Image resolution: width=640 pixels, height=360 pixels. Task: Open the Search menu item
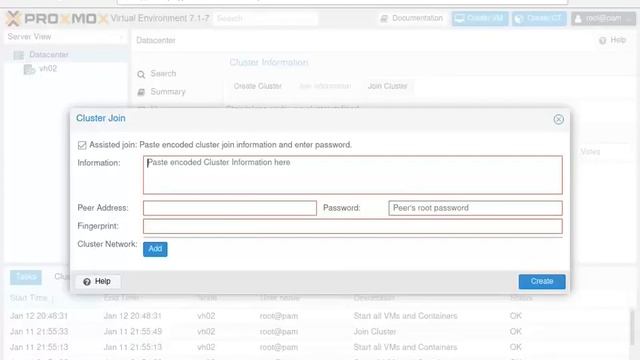pyautogui.click(x=163, y=74)
